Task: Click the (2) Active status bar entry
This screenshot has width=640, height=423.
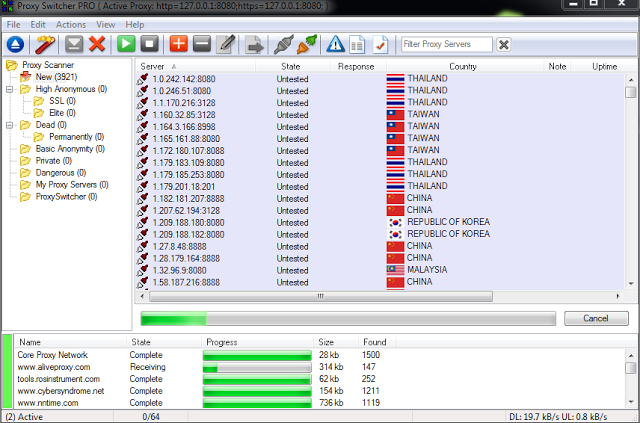Action: click(x=24, y=417)
